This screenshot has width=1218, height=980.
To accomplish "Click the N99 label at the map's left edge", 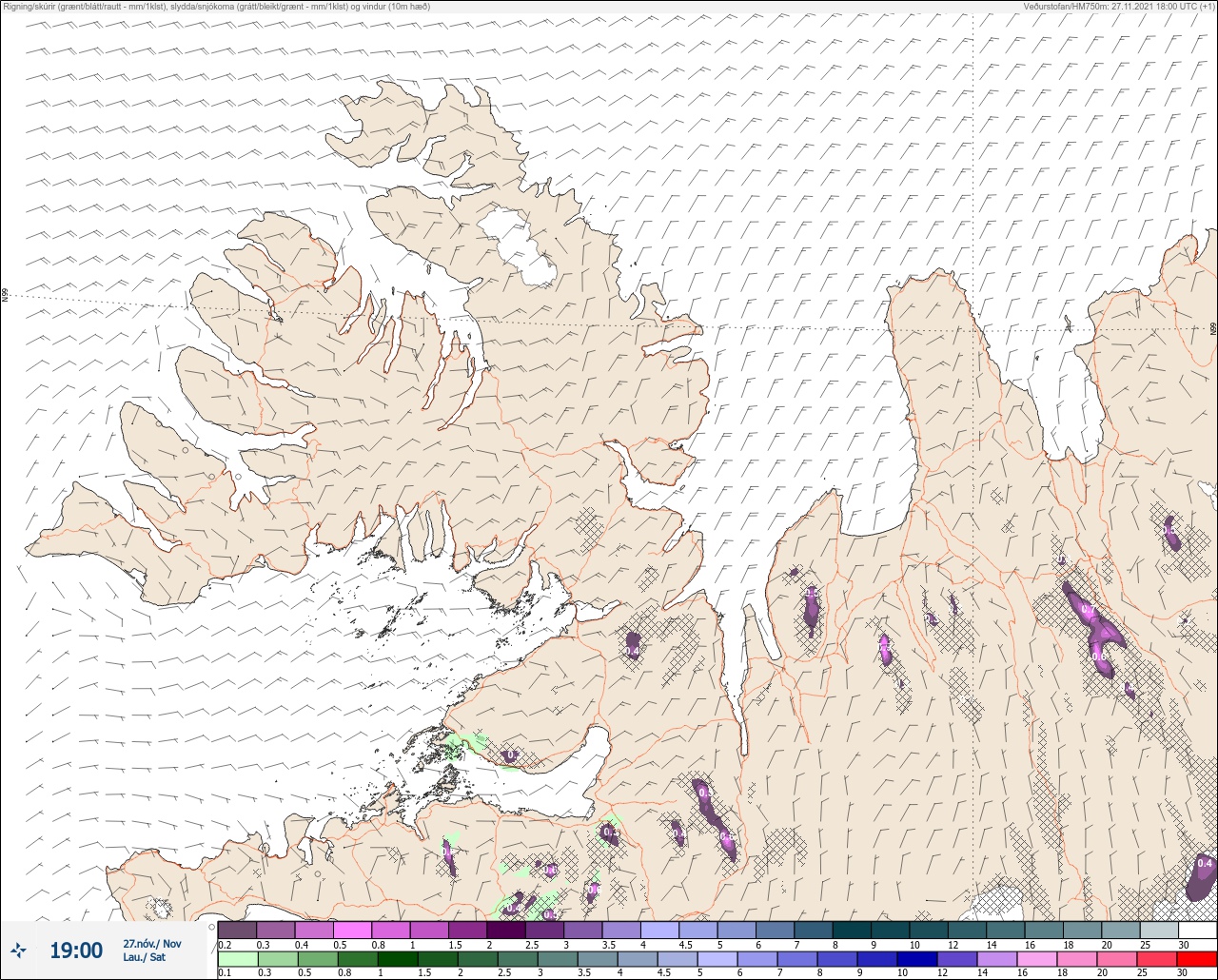I will tap(5, 296).
